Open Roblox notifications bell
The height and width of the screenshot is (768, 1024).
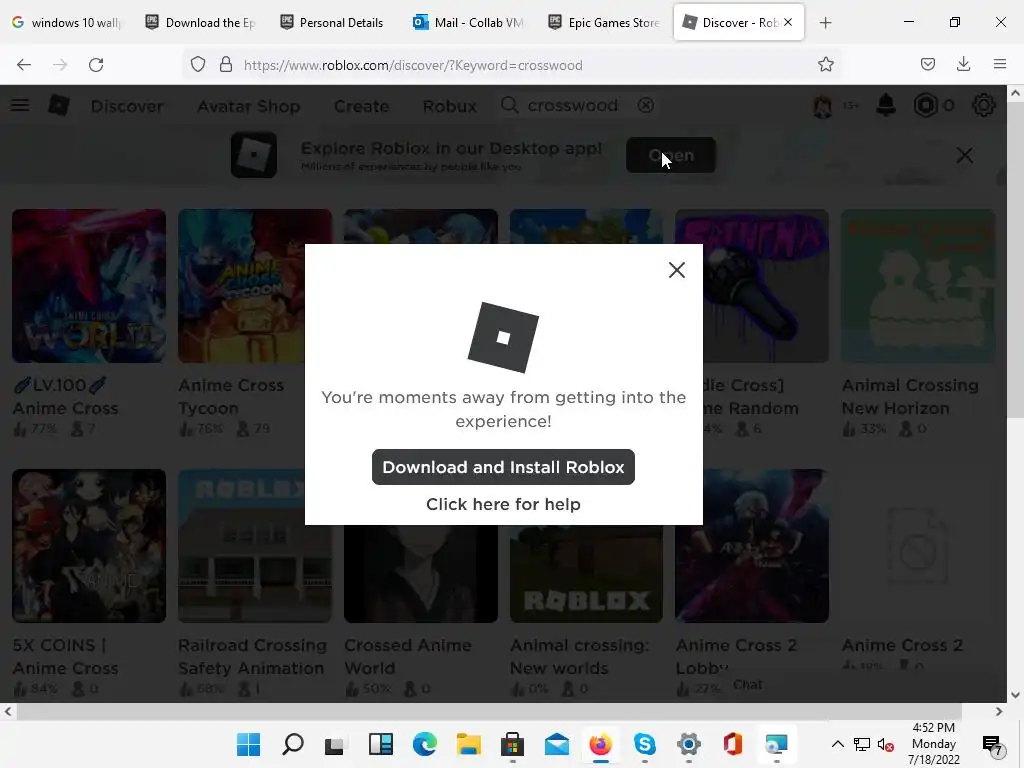click(886, 105)
